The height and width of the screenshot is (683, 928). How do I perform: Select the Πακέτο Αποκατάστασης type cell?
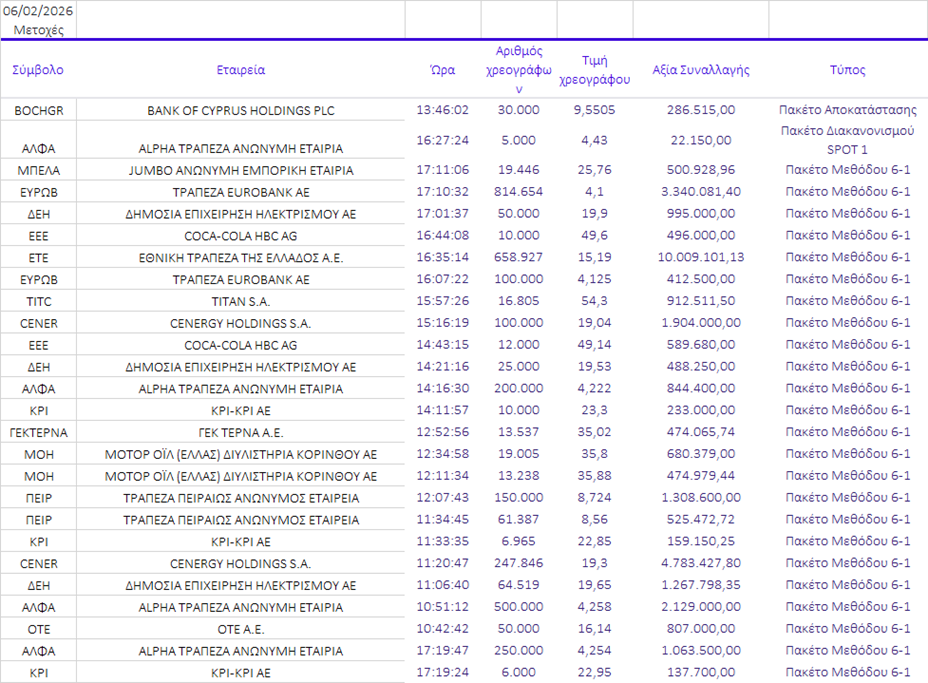tap(847, 110)
